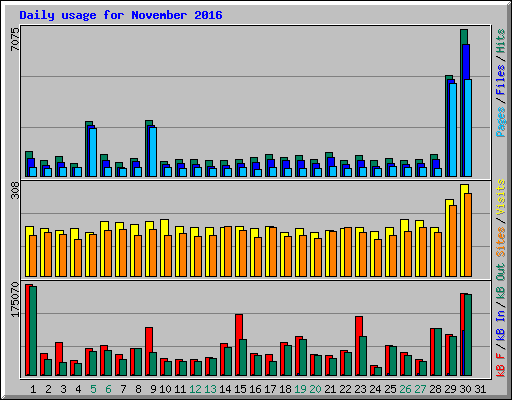
Task: Click day 9 on the x-axis
Action: (x=153, y=389)
